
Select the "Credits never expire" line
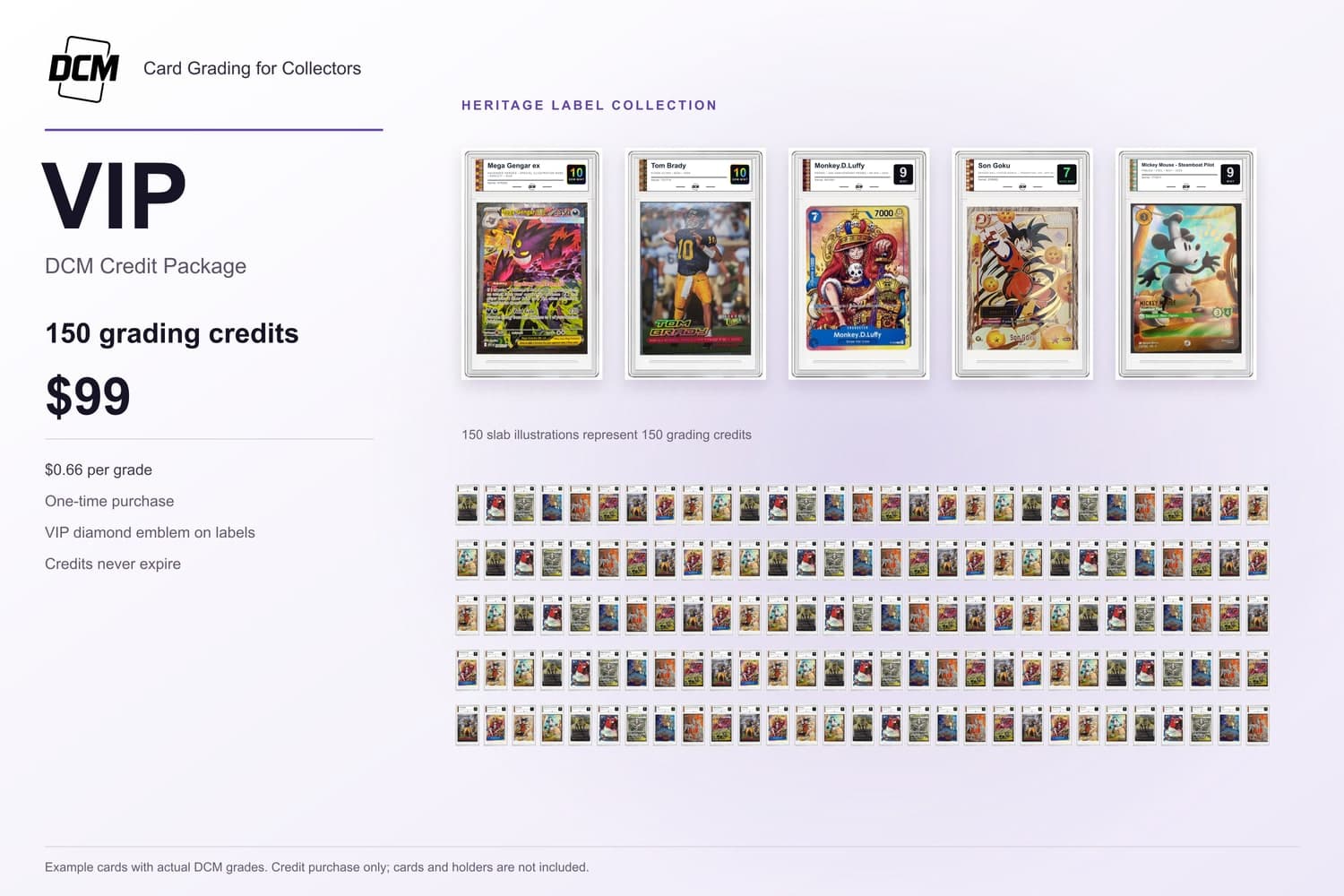coord(113,564)
